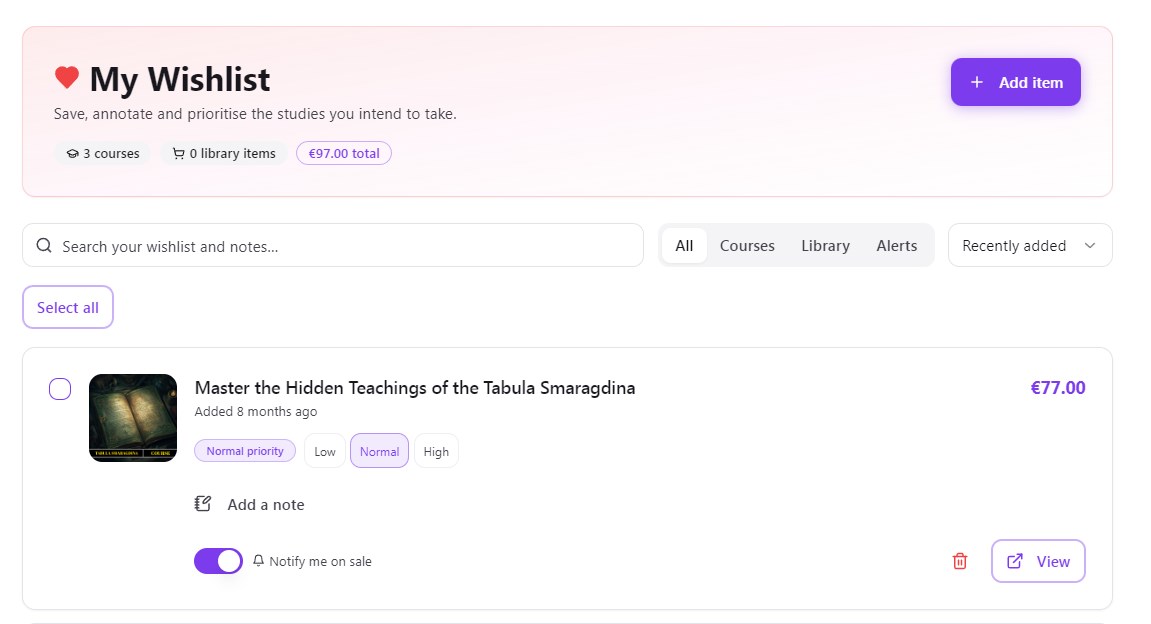The height and width of the screenshot is (624, 1151).
Task: Open the Tabula Smaragdina course thumbnail
Action: pyautogui.click(x=133, y=418)
